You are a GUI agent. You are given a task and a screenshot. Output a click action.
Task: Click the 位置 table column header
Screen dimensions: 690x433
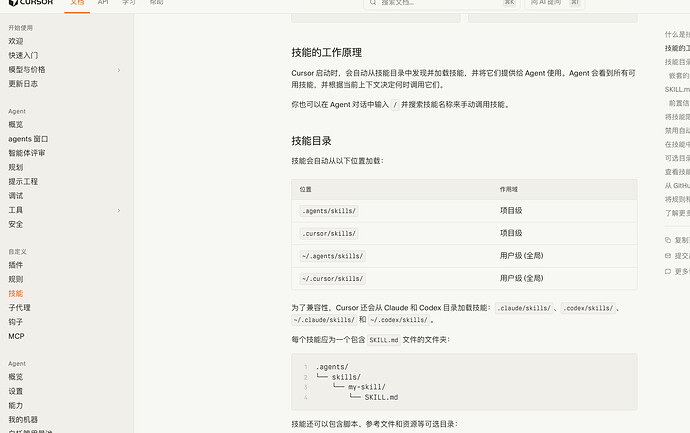(305, 189)
